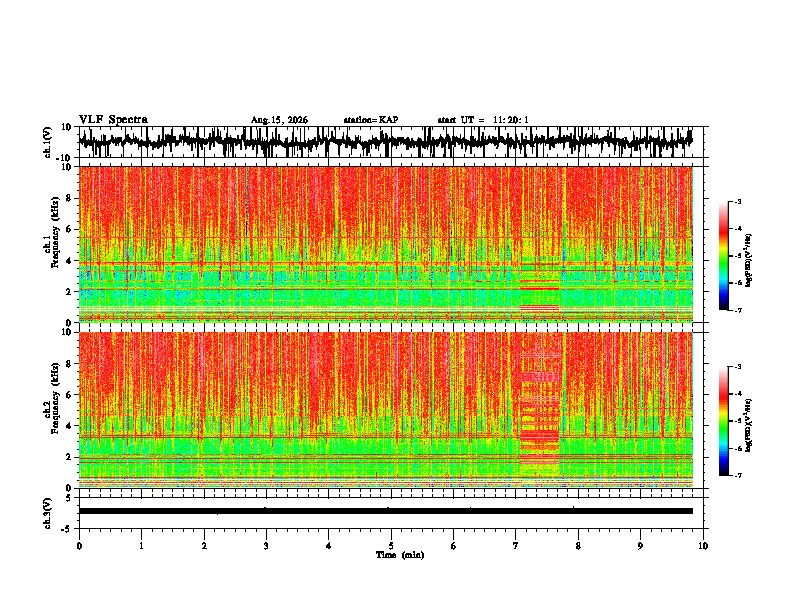The width and height of the screenshot is (792, 612).
Task: Click the ch.1 voltage waveform trace at top
Action: click(385, 141)
